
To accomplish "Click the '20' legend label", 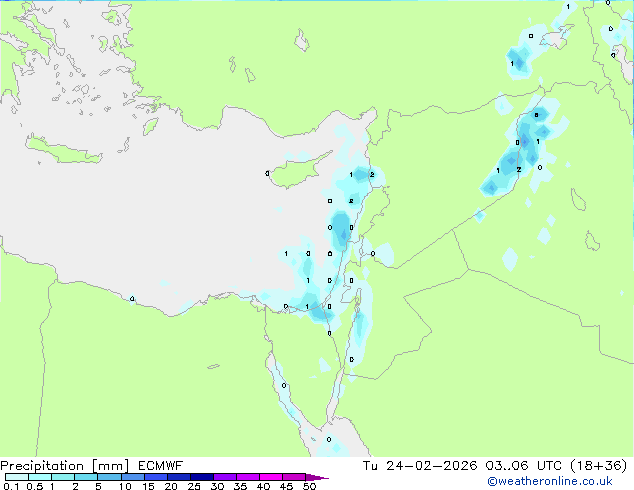I will click(x=171, y=486).
